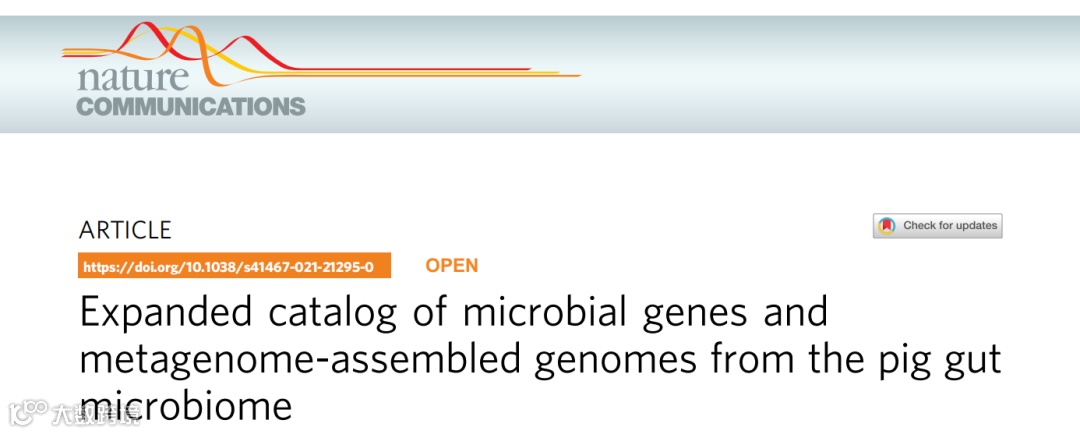Screen dimensions: 1080x434
Task: Click the 'https://' prefix of the DOI box
Action: click(x=103, y=267)
